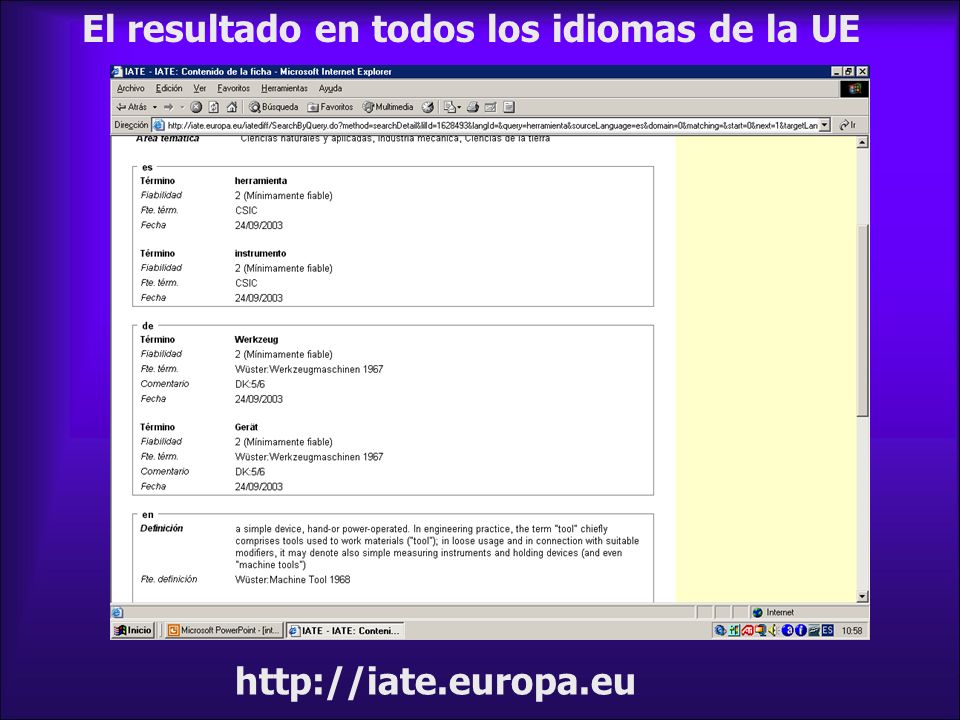Click the network monitors tray icon
Image resolution: width=960 pixels, height=720 pixels.
[x=760, y=630]
